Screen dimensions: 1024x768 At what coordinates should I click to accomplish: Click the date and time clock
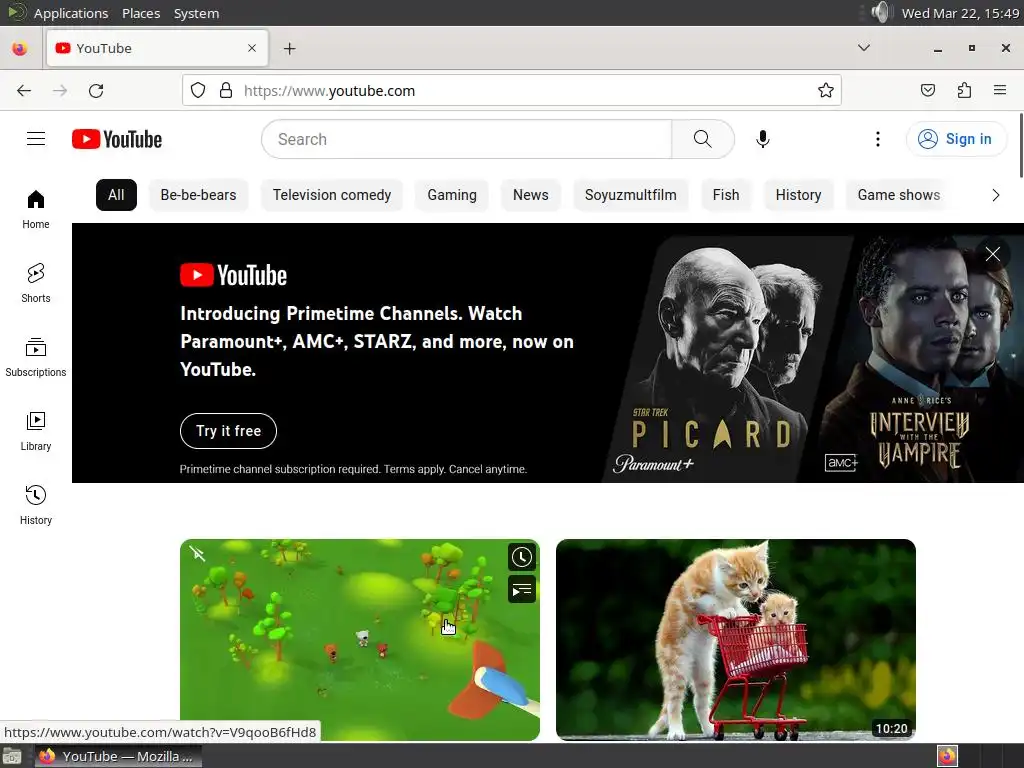[961, 13]
